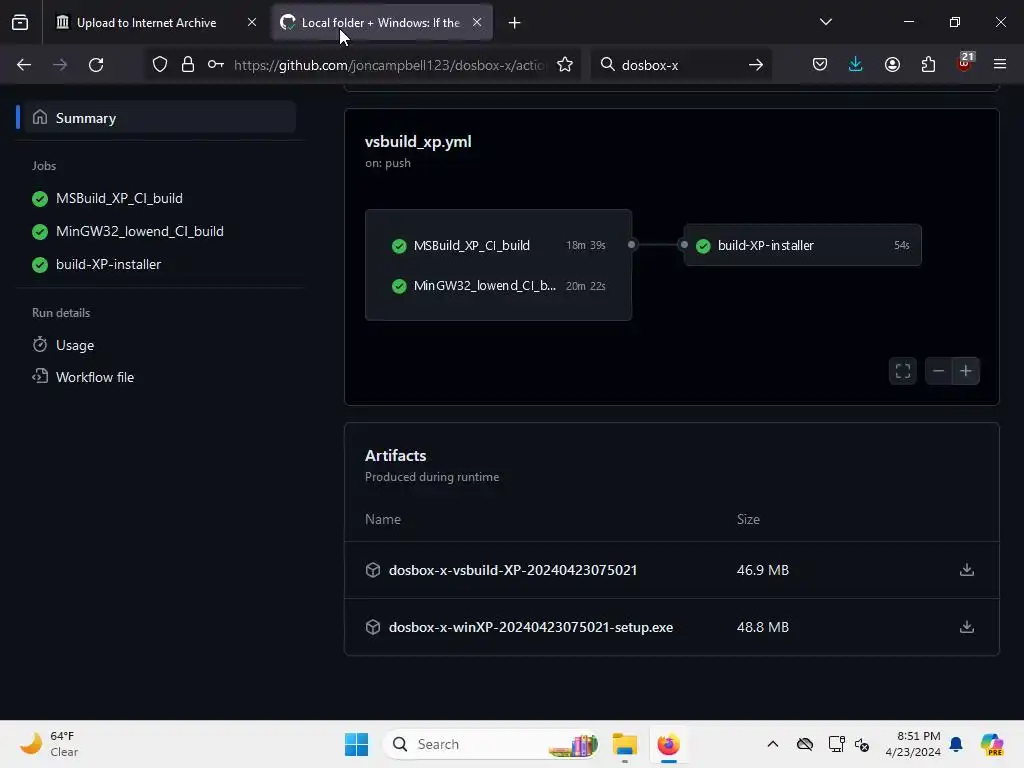Open the Usage run details
Screen dimensions: 1024x768
(63, 345)
